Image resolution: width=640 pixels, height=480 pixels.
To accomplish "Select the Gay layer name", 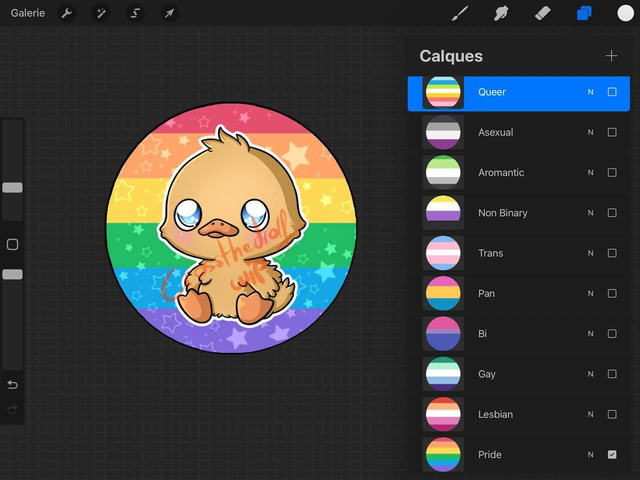I will coord(487,374).
